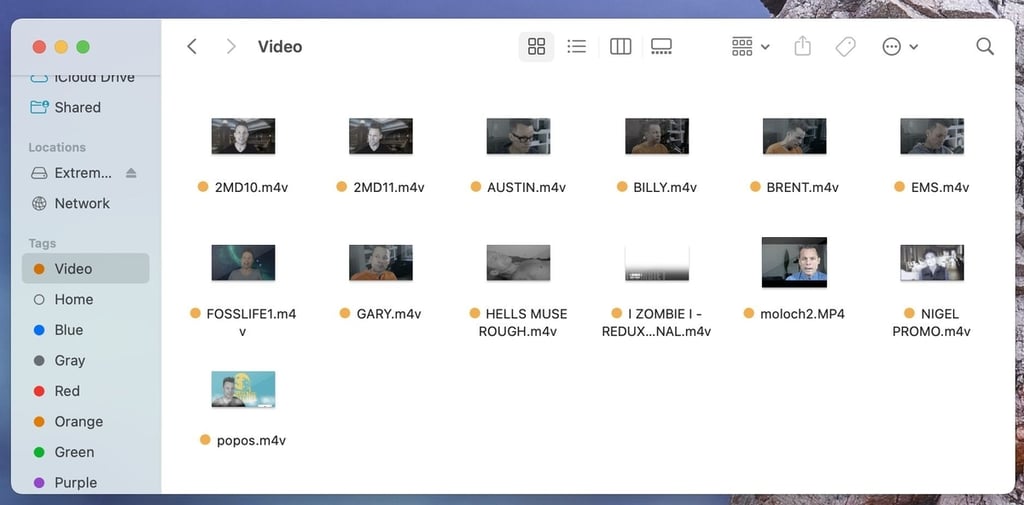Viewport: 1024px width, 505px height.
Task: Switch to icon grid view
Action: (536, 46)
